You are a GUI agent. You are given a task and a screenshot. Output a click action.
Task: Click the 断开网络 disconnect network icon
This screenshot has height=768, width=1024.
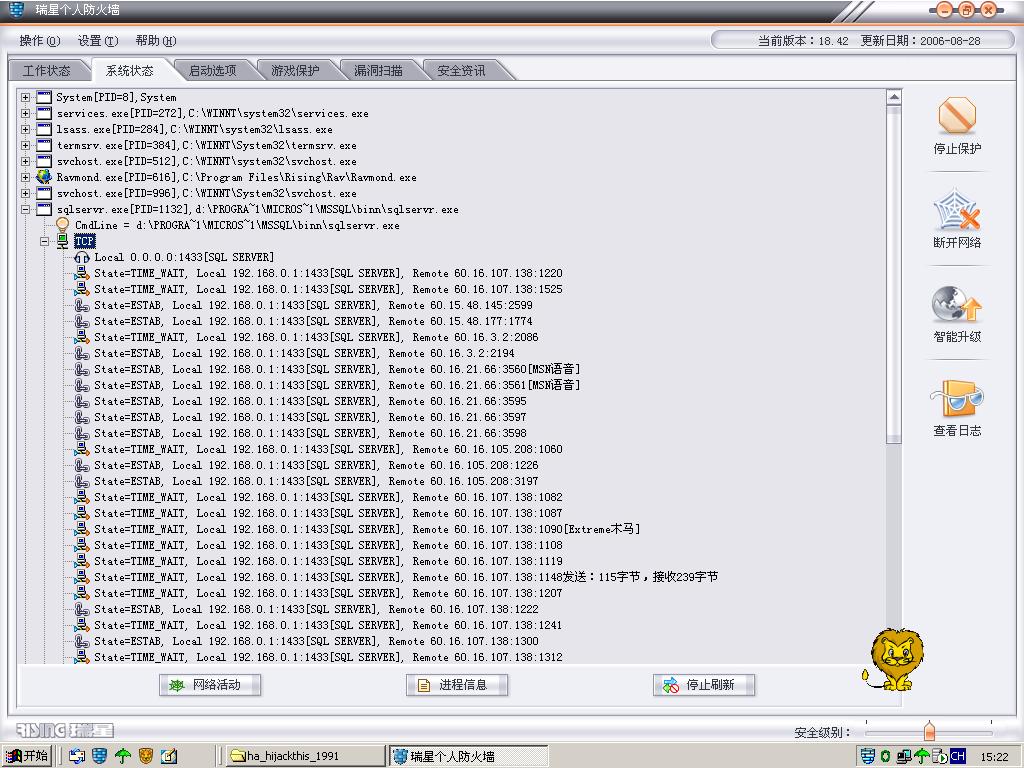tap(957, 209)
